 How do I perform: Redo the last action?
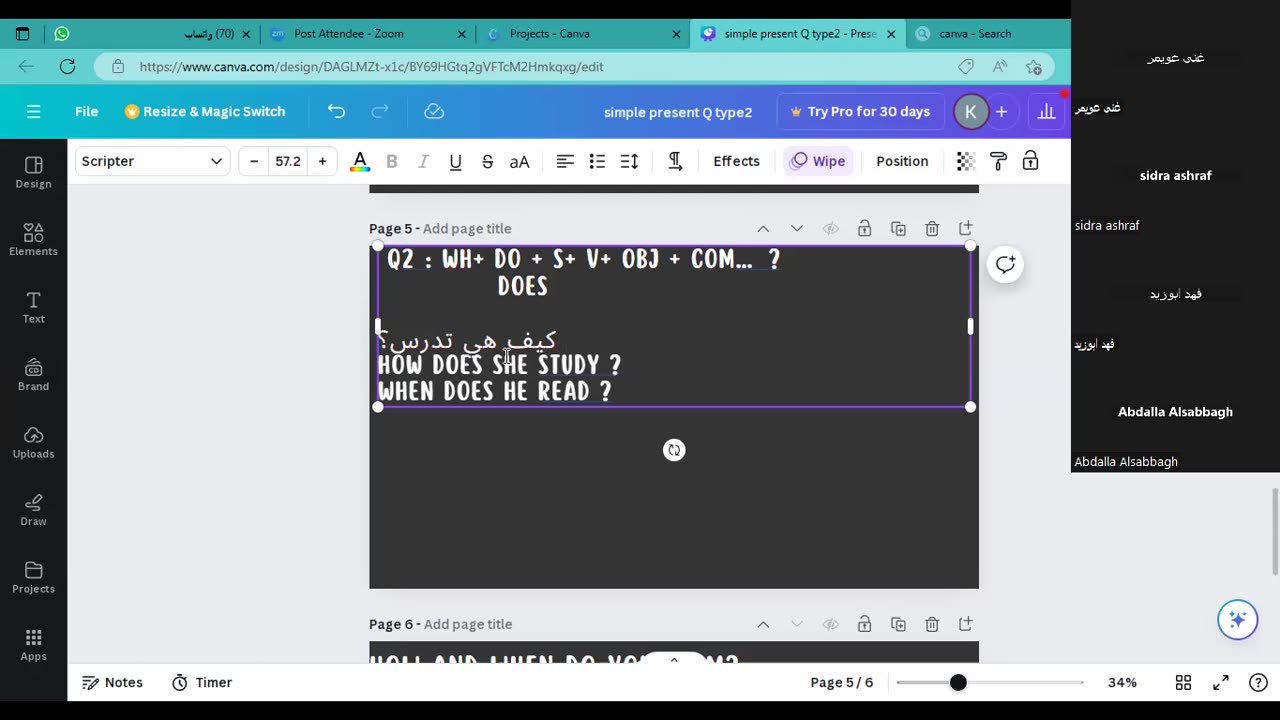click(380, 112)
